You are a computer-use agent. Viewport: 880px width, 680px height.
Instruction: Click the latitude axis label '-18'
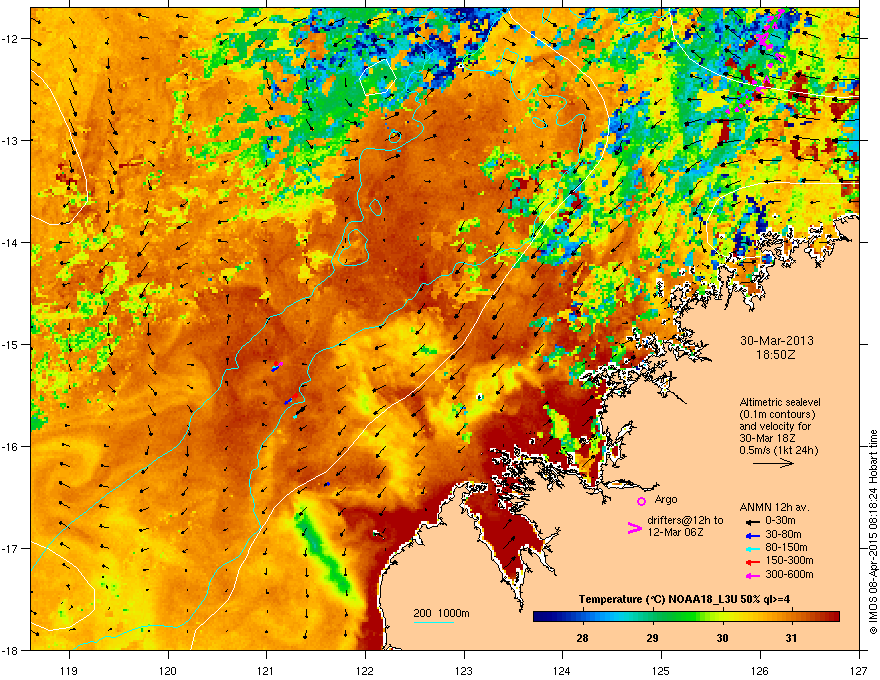pyautogui.click(x=10, y=650)
